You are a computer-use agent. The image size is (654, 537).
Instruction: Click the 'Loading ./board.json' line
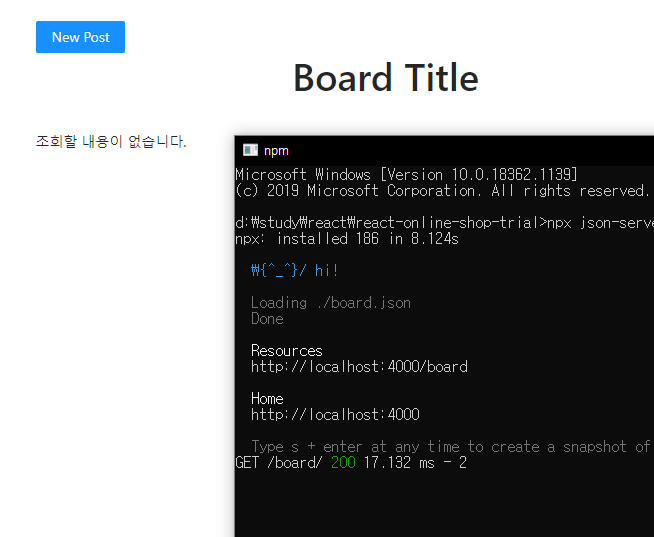331,303
